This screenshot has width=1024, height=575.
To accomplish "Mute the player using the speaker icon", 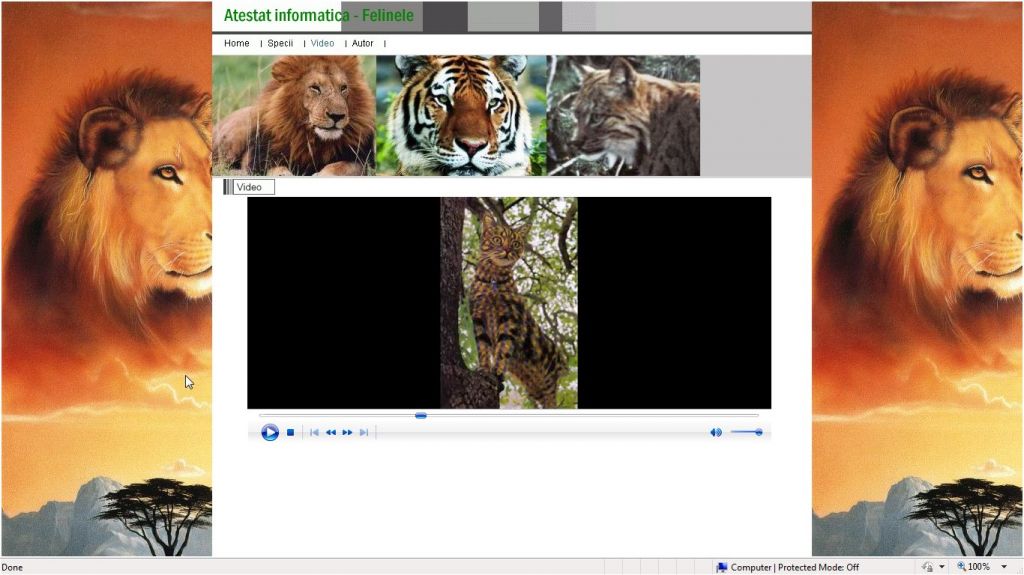I will pos(716,432).
